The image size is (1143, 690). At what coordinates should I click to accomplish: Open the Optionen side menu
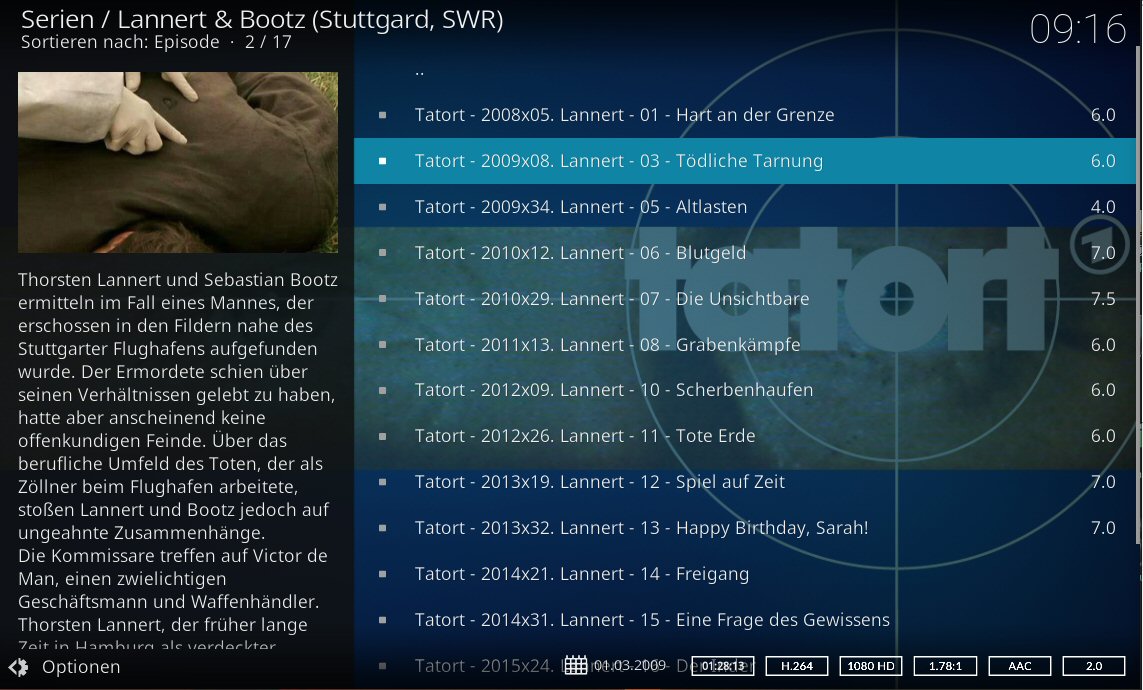[x=64, y=667]
